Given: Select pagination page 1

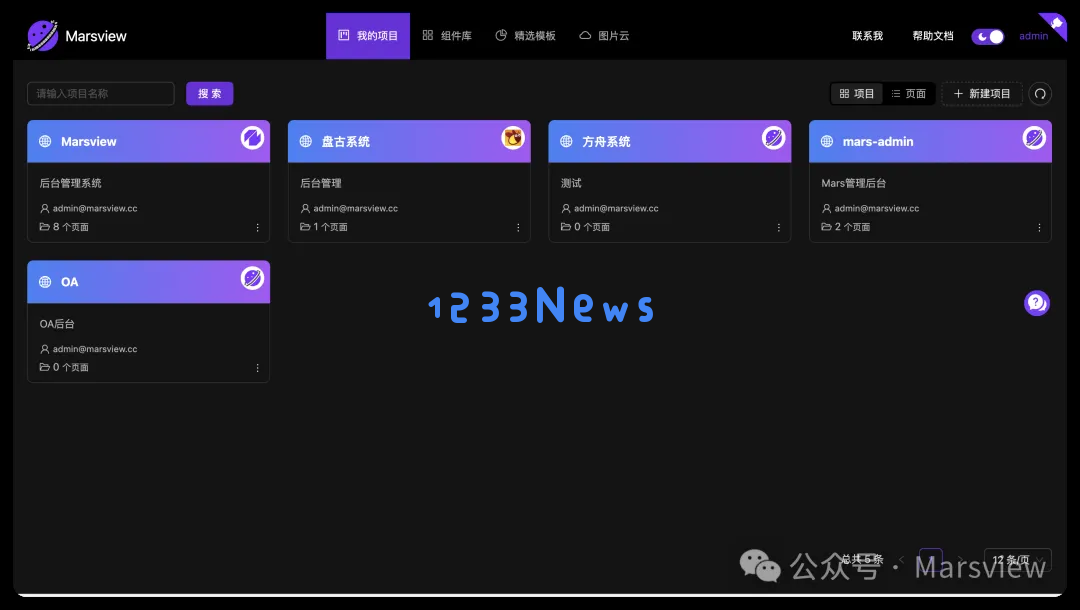Looking at the screenshot, I should pyautogui.click(x=931, y=560).
